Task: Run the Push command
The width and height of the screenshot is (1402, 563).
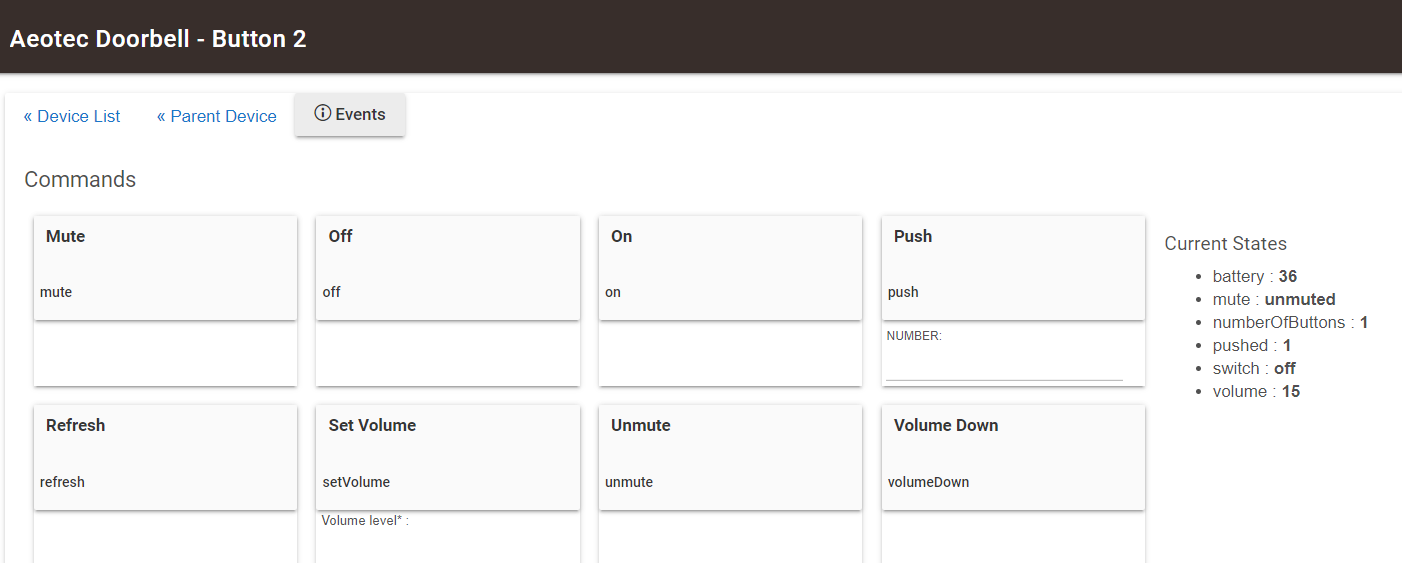Action: coord(1013,268)
